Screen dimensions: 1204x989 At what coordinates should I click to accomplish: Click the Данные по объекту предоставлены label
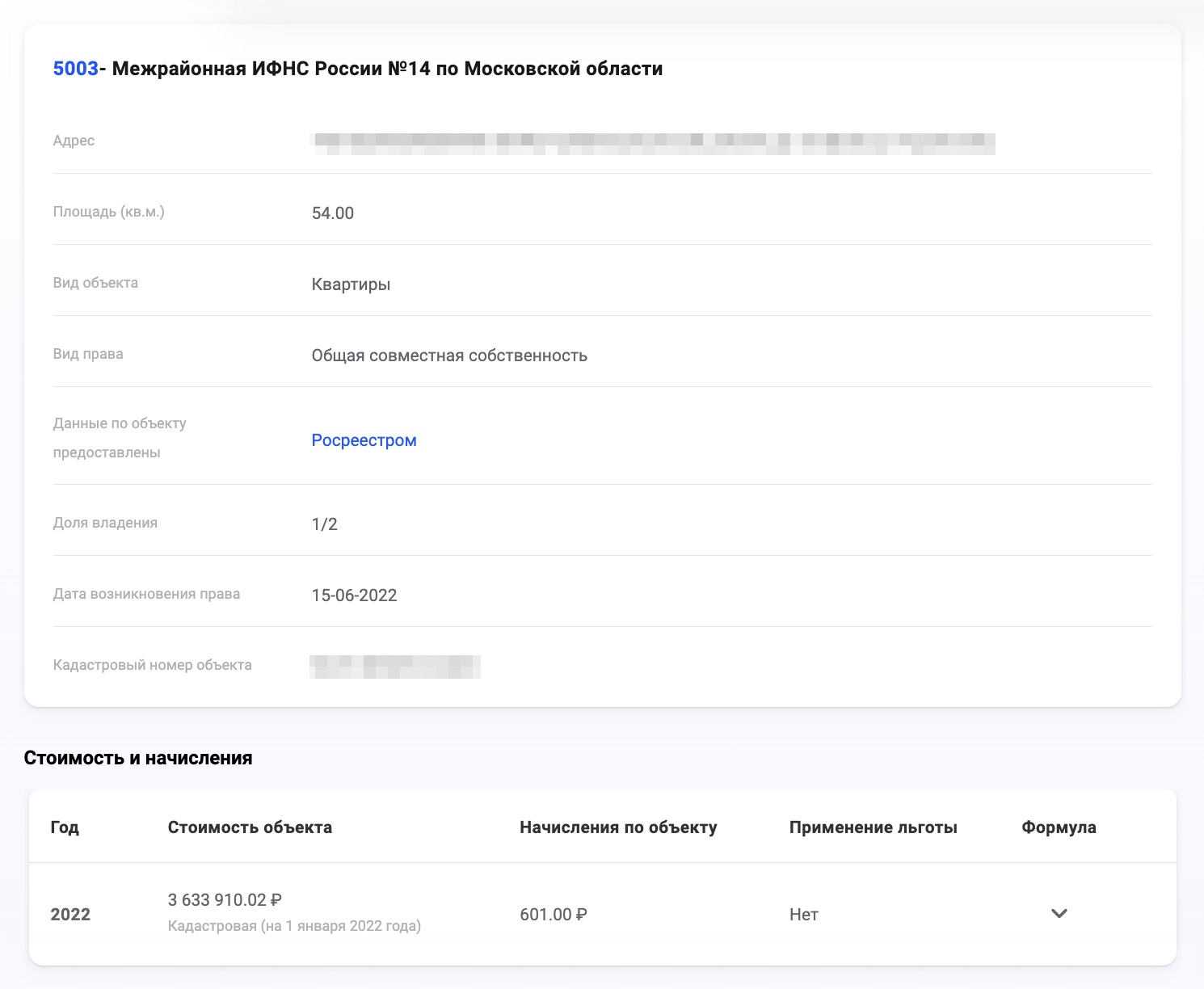coord(120,438)
